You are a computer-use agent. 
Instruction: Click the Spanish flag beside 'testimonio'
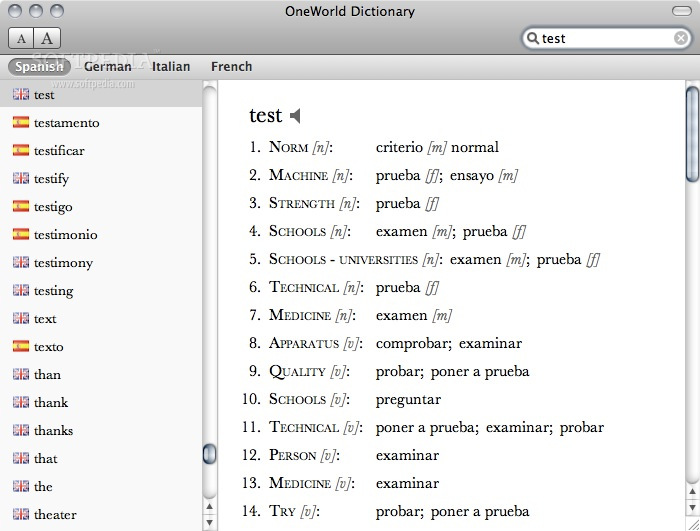[21, 234]
